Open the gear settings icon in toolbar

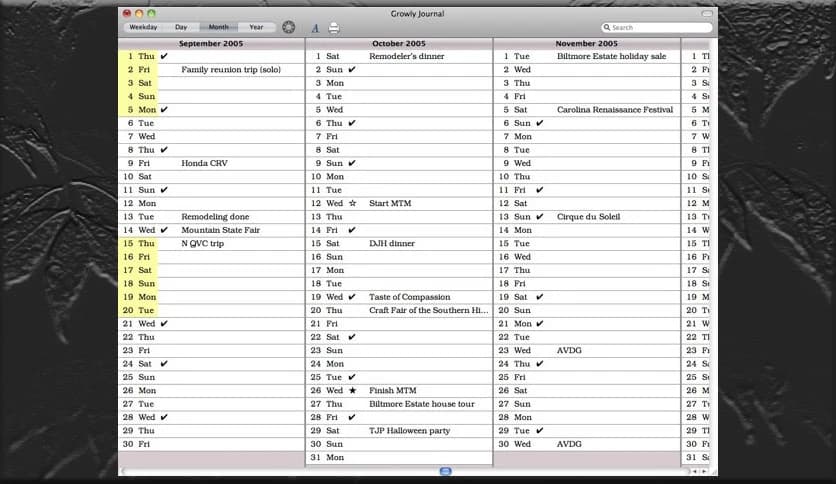(x=288, y=27)
